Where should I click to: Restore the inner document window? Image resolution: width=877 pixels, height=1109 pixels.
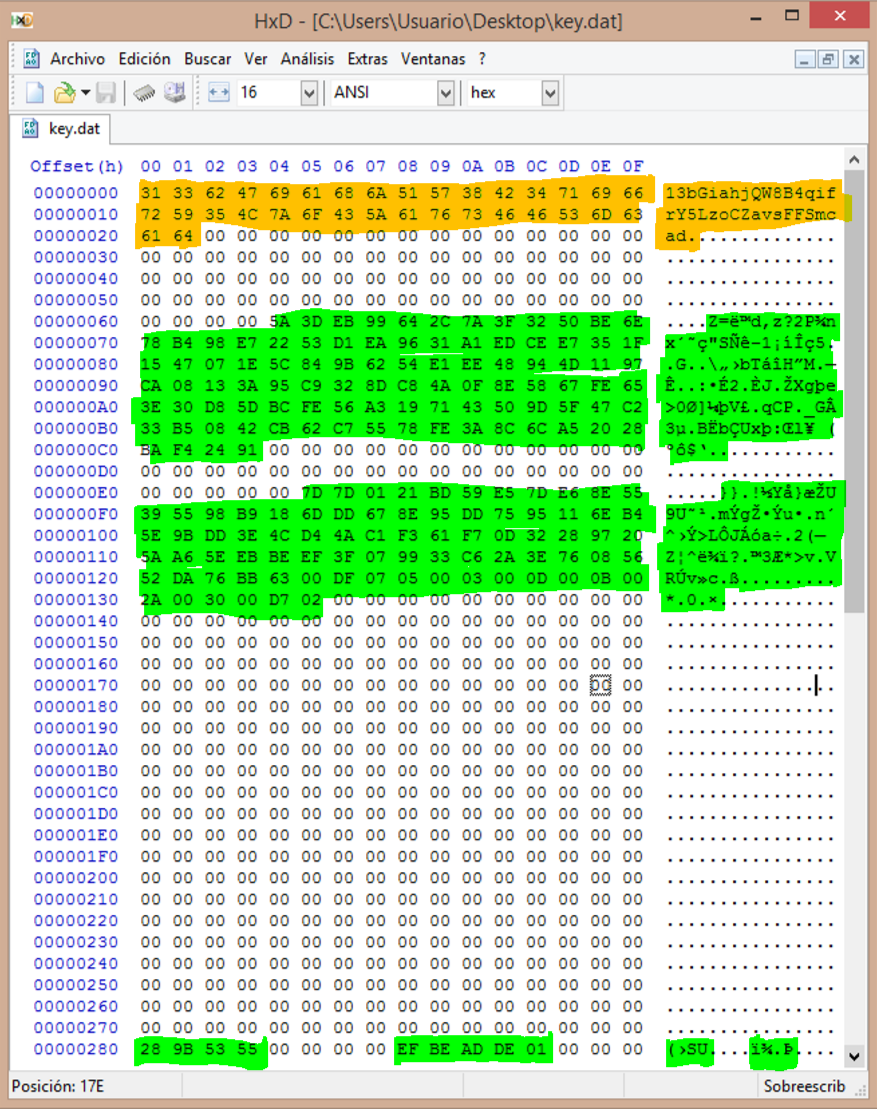pos(828,59)
